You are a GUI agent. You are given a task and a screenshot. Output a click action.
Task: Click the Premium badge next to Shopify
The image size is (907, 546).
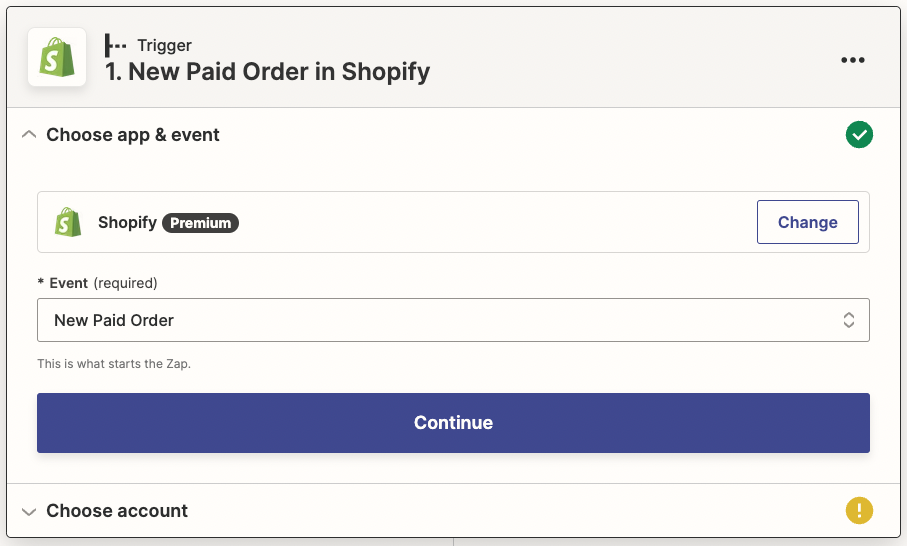[x=200, y=223]
